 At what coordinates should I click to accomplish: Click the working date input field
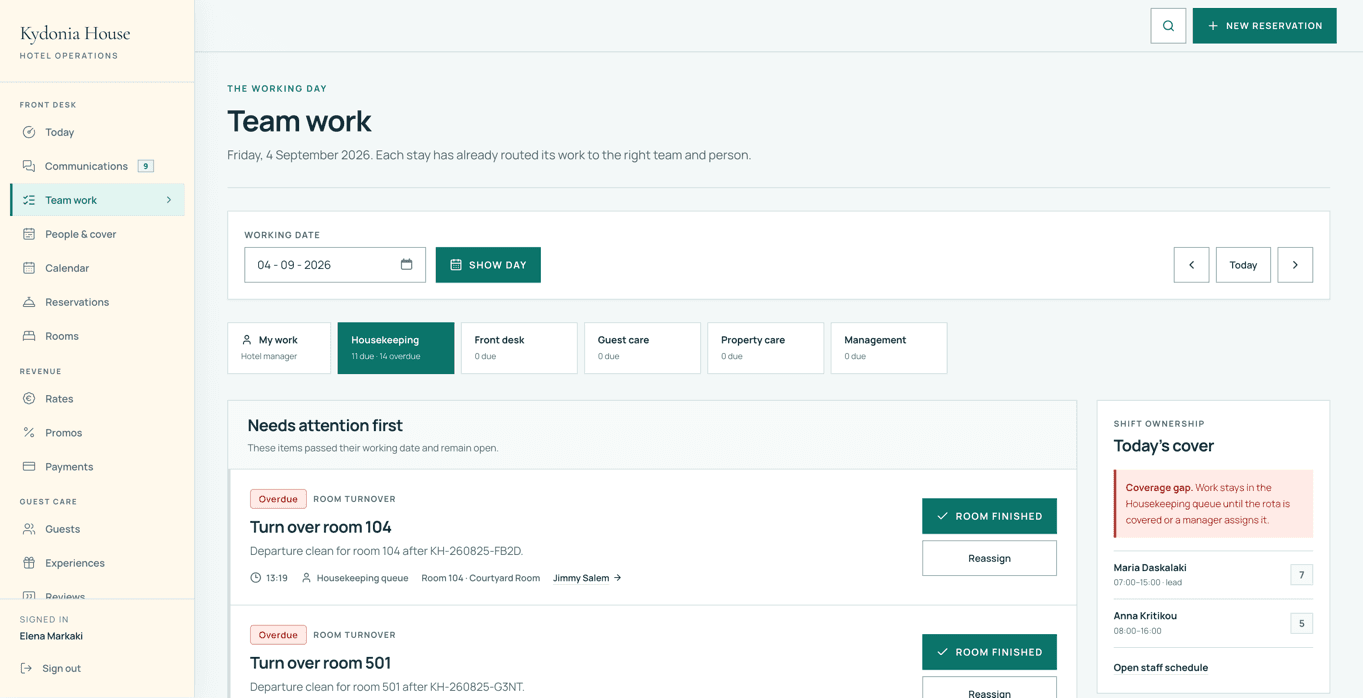(335, 265)
